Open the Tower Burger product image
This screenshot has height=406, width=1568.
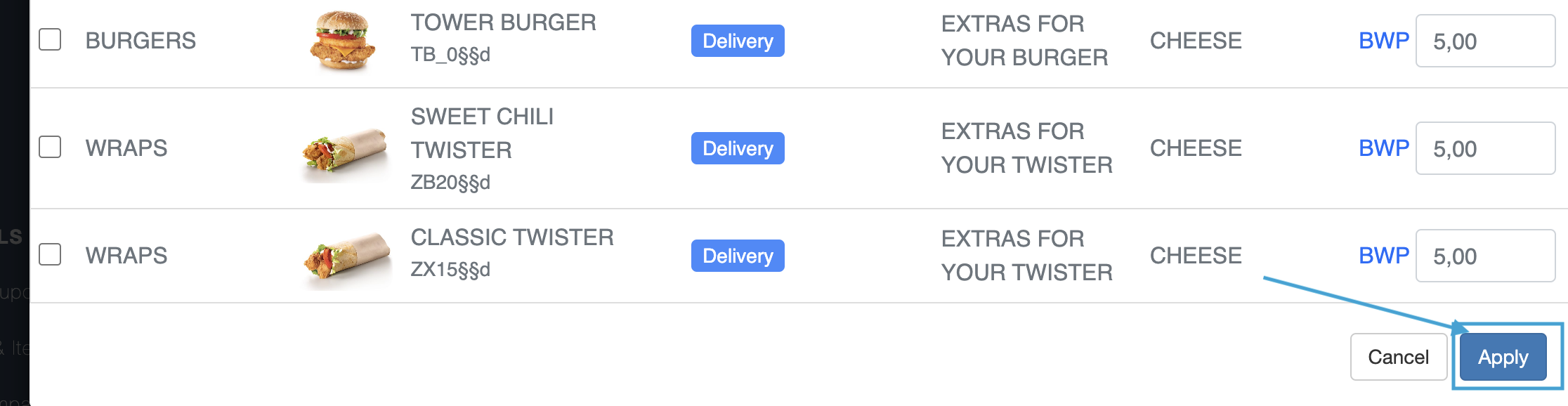pos(342,41)
